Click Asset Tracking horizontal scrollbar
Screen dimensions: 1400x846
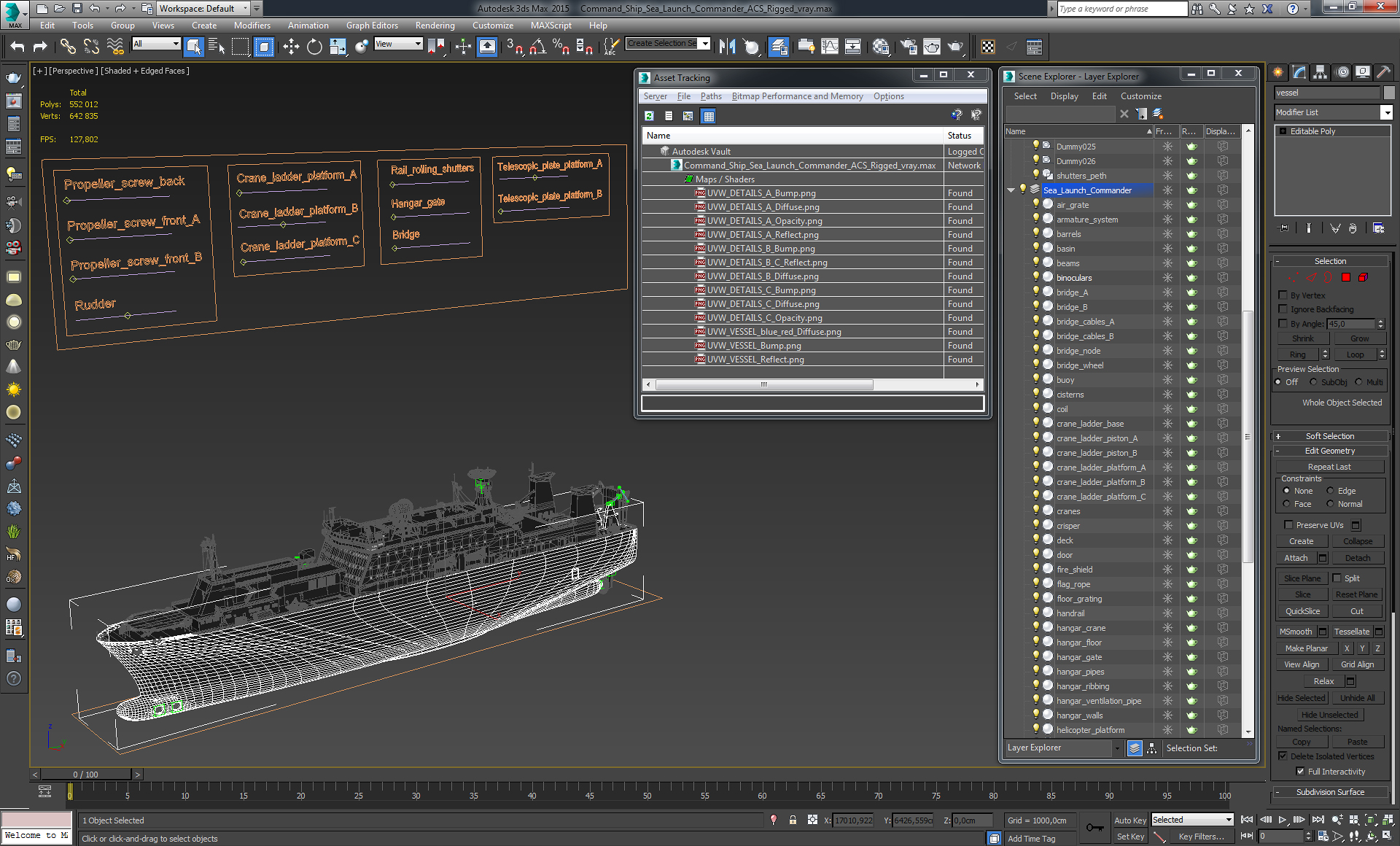click(764, 384)
